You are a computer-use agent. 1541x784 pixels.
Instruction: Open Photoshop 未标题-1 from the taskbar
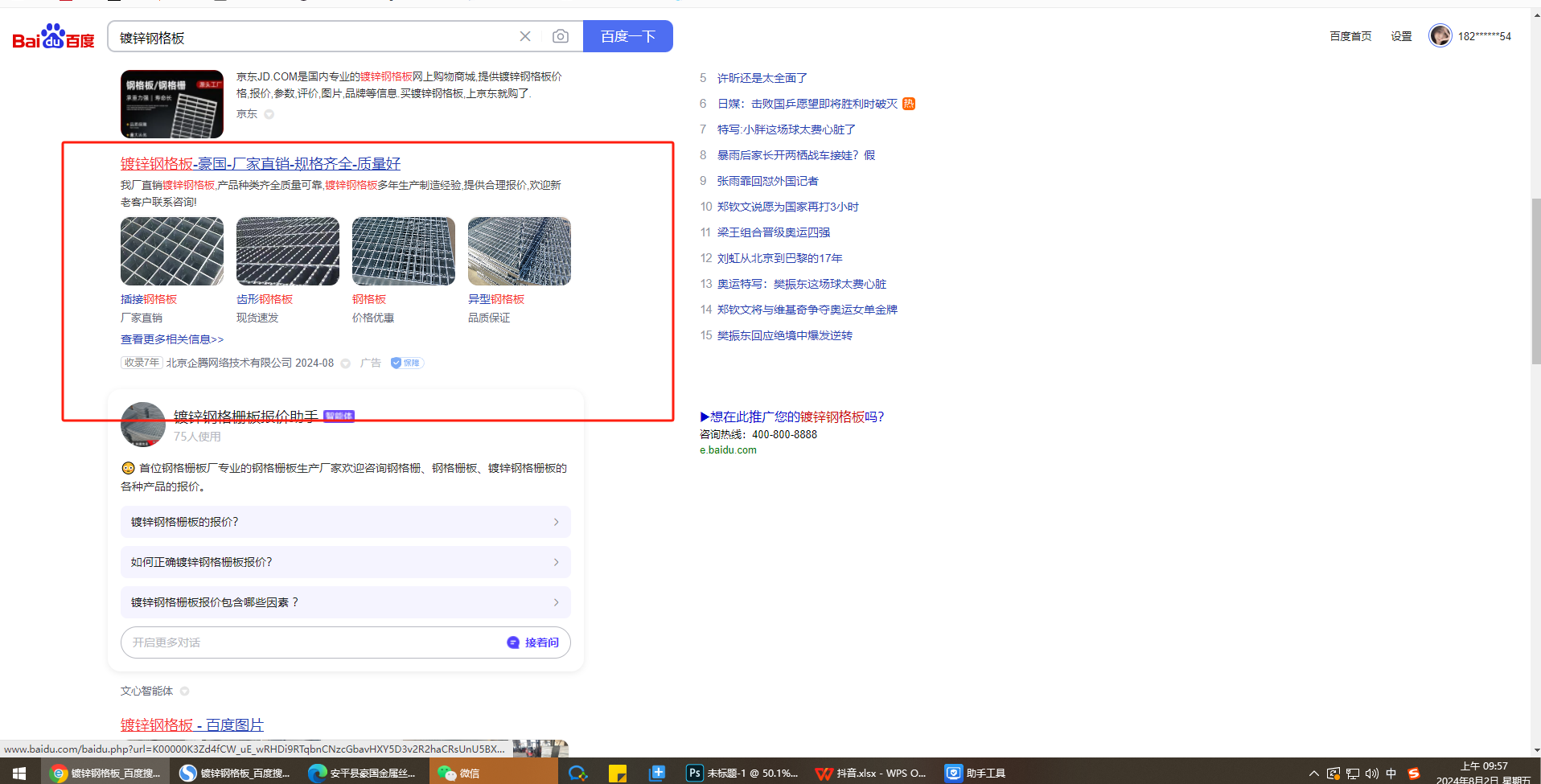click(x=742, y=773)
